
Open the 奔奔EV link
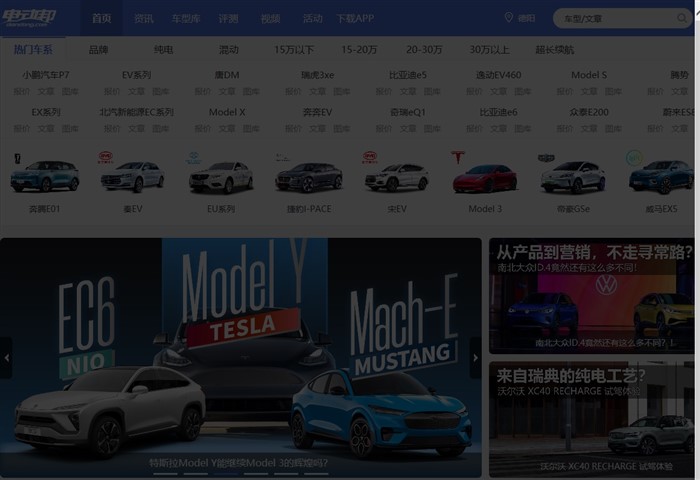tap(317, 112)
